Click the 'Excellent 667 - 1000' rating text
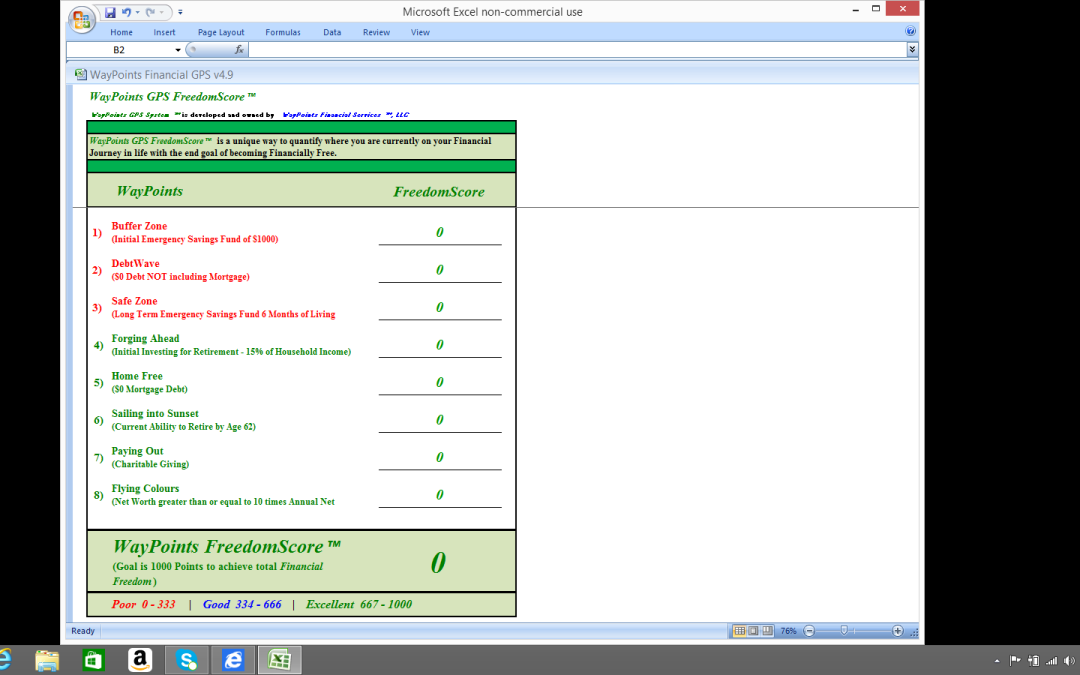 coord(359,604)
